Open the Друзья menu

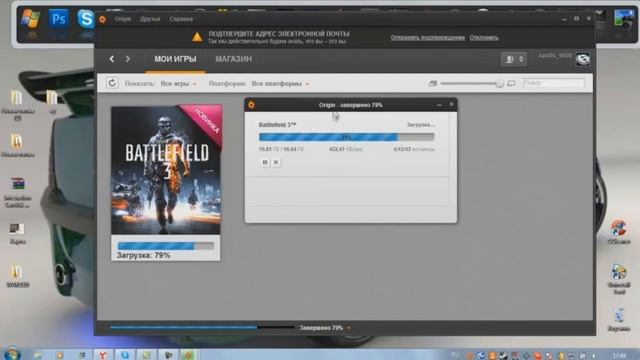click(x=150, y=19)
